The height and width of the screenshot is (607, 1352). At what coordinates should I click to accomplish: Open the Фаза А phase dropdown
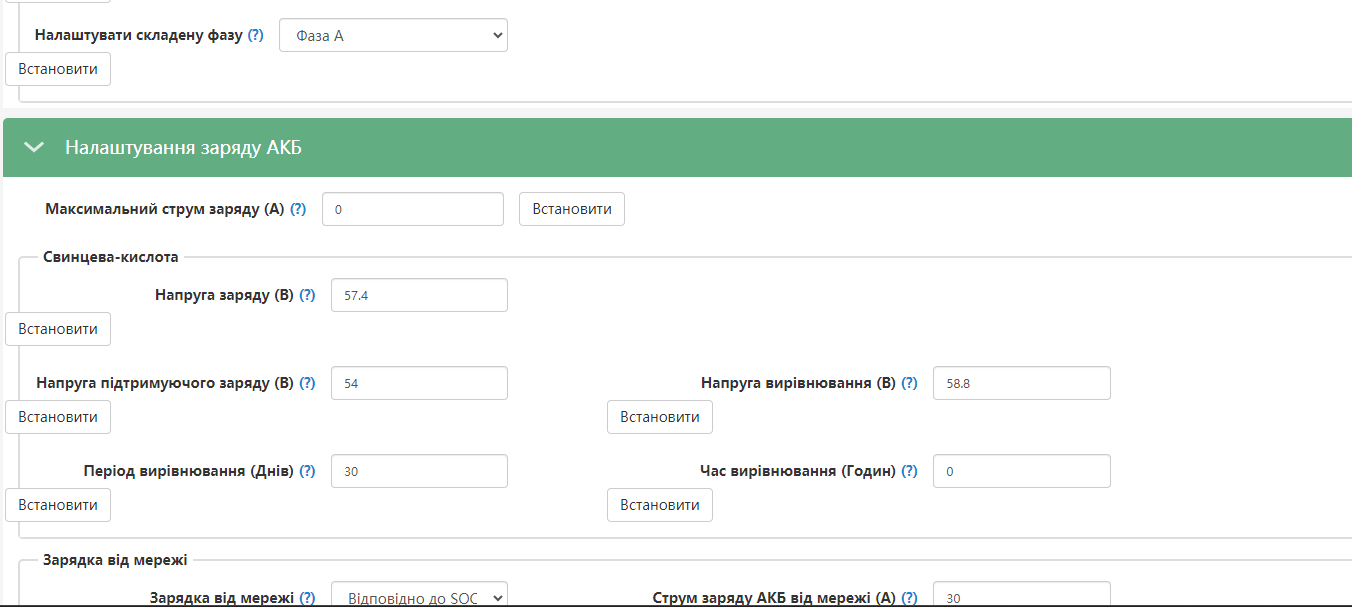tap(393, 35)
